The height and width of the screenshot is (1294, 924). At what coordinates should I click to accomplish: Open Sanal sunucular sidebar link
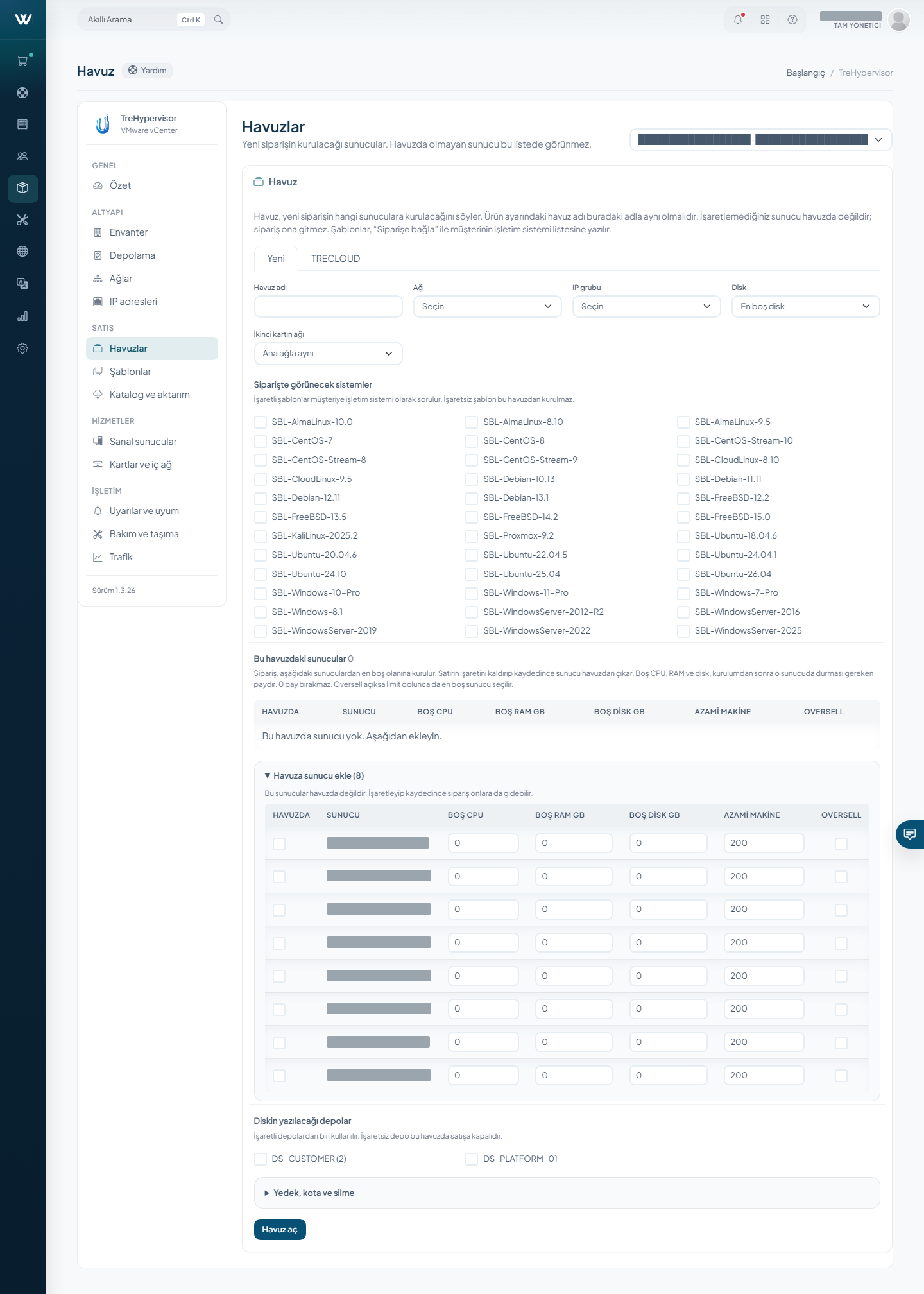coord(152,442)
